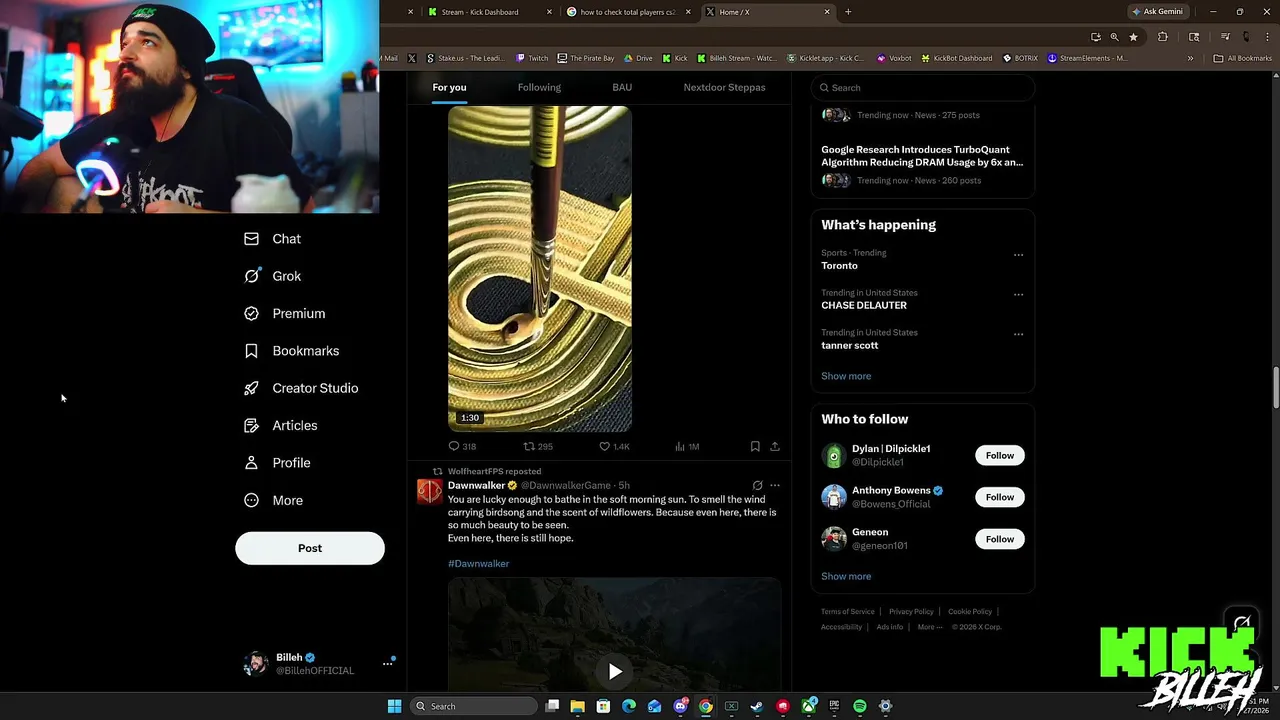Show more under Who to follow
Image resolution: width=1280 pixels, height=720 pixels.
pos(846,576)
